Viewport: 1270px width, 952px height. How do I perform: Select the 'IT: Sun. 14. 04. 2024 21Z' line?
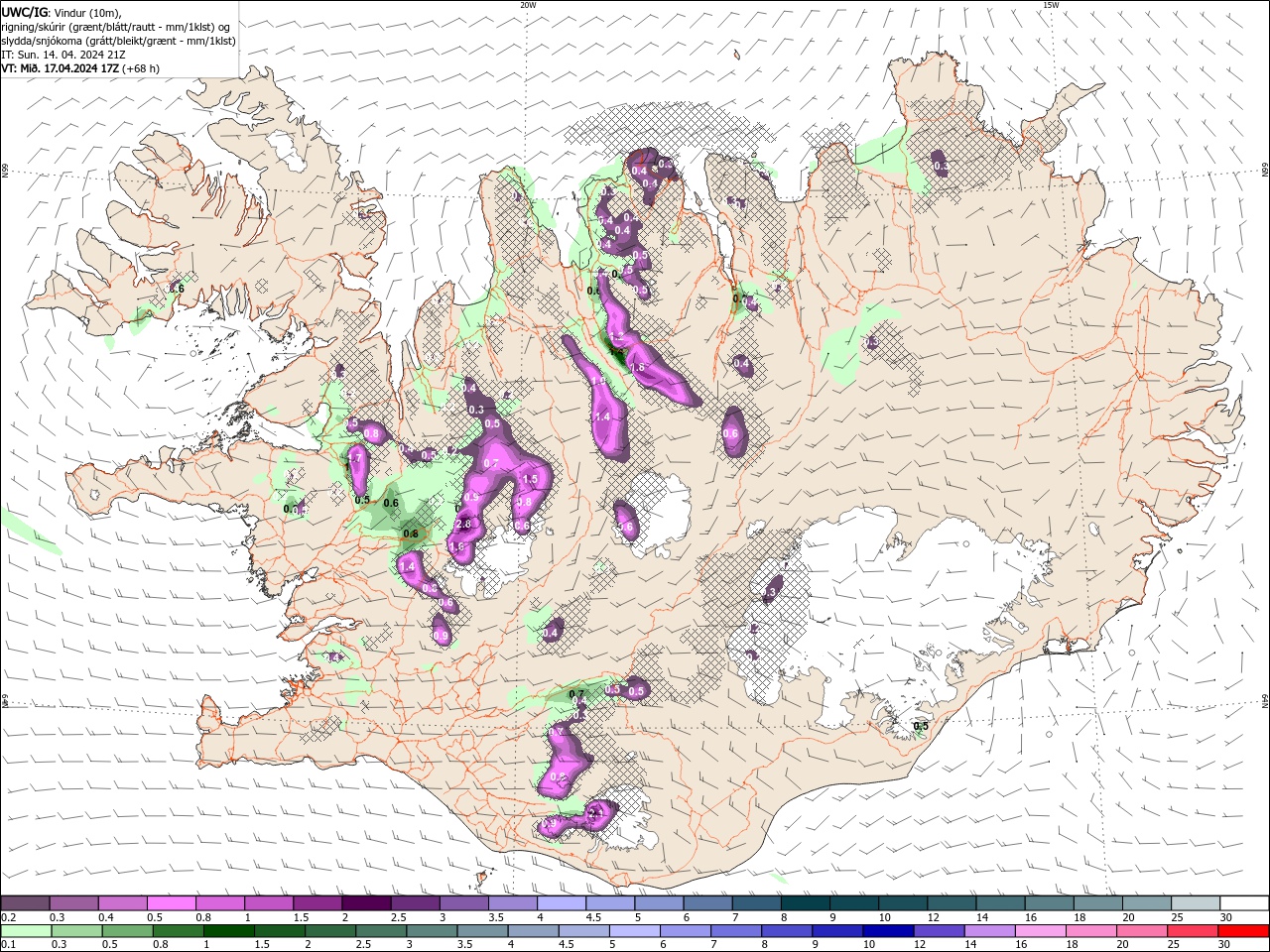coord(62,55)
